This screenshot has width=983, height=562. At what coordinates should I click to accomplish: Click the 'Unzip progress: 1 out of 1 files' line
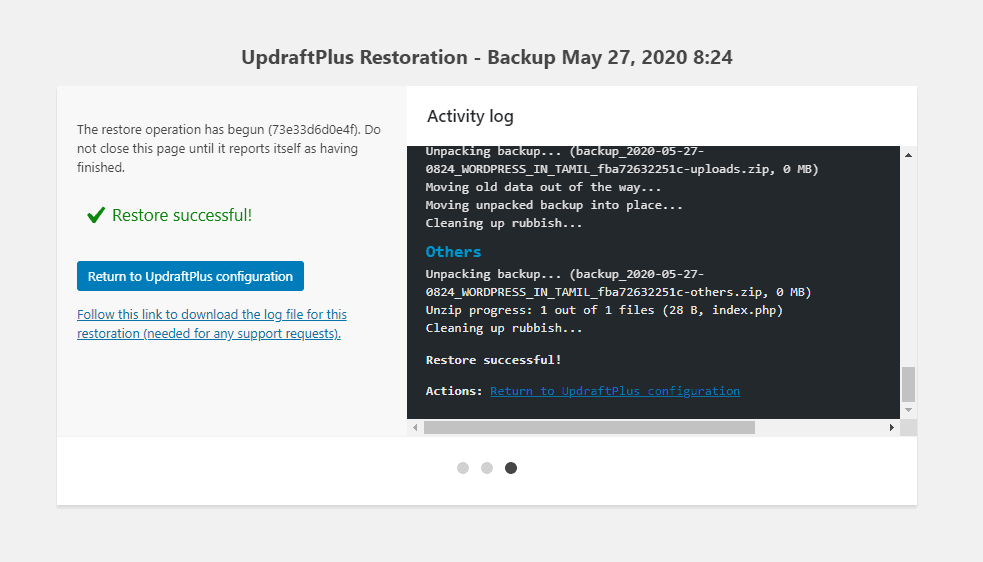(x=604, y=310)
